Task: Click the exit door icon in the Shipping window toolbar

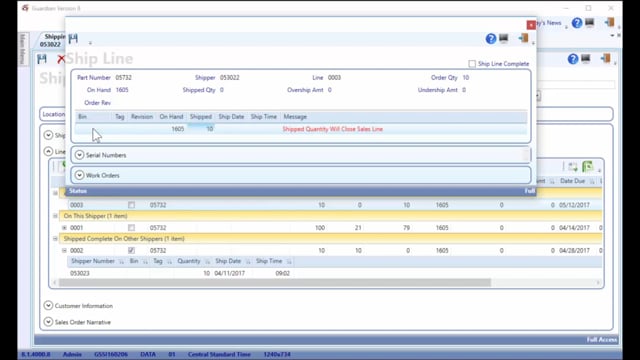Action: point(606,59)
